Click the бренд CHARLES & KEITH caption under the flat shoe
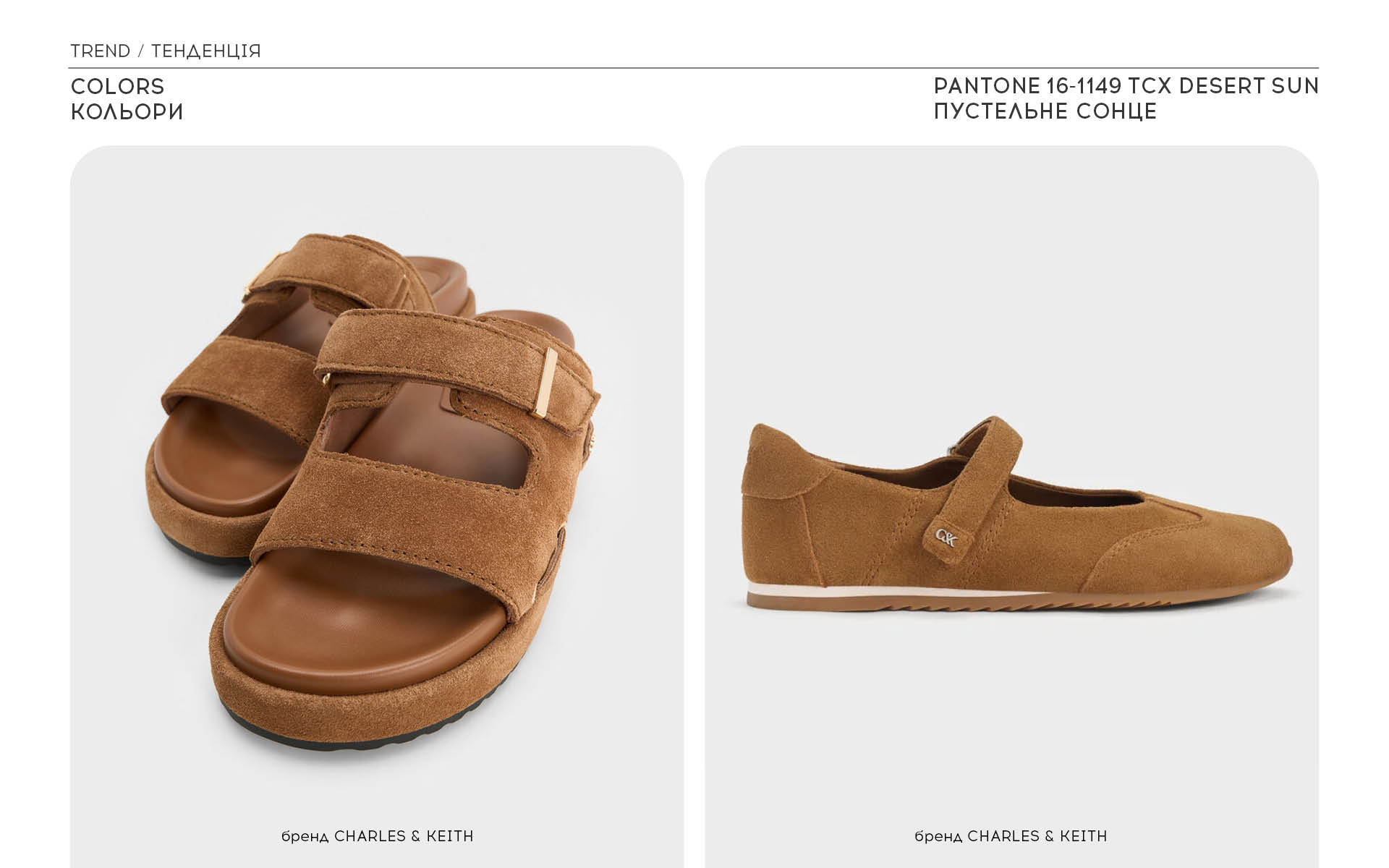This screenshot has width=1389, height=868. pos(1011,836)
